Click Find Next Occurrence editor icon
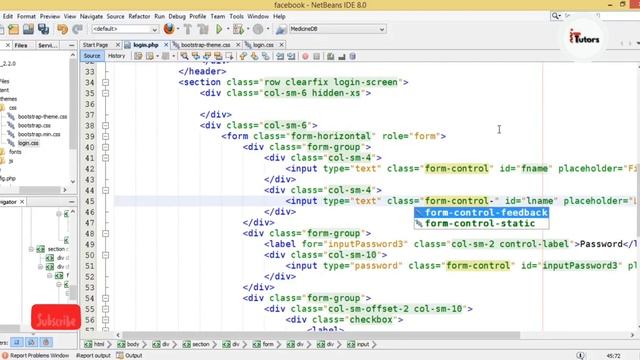This screenshot has height=360, width=640. coord(207,56)
